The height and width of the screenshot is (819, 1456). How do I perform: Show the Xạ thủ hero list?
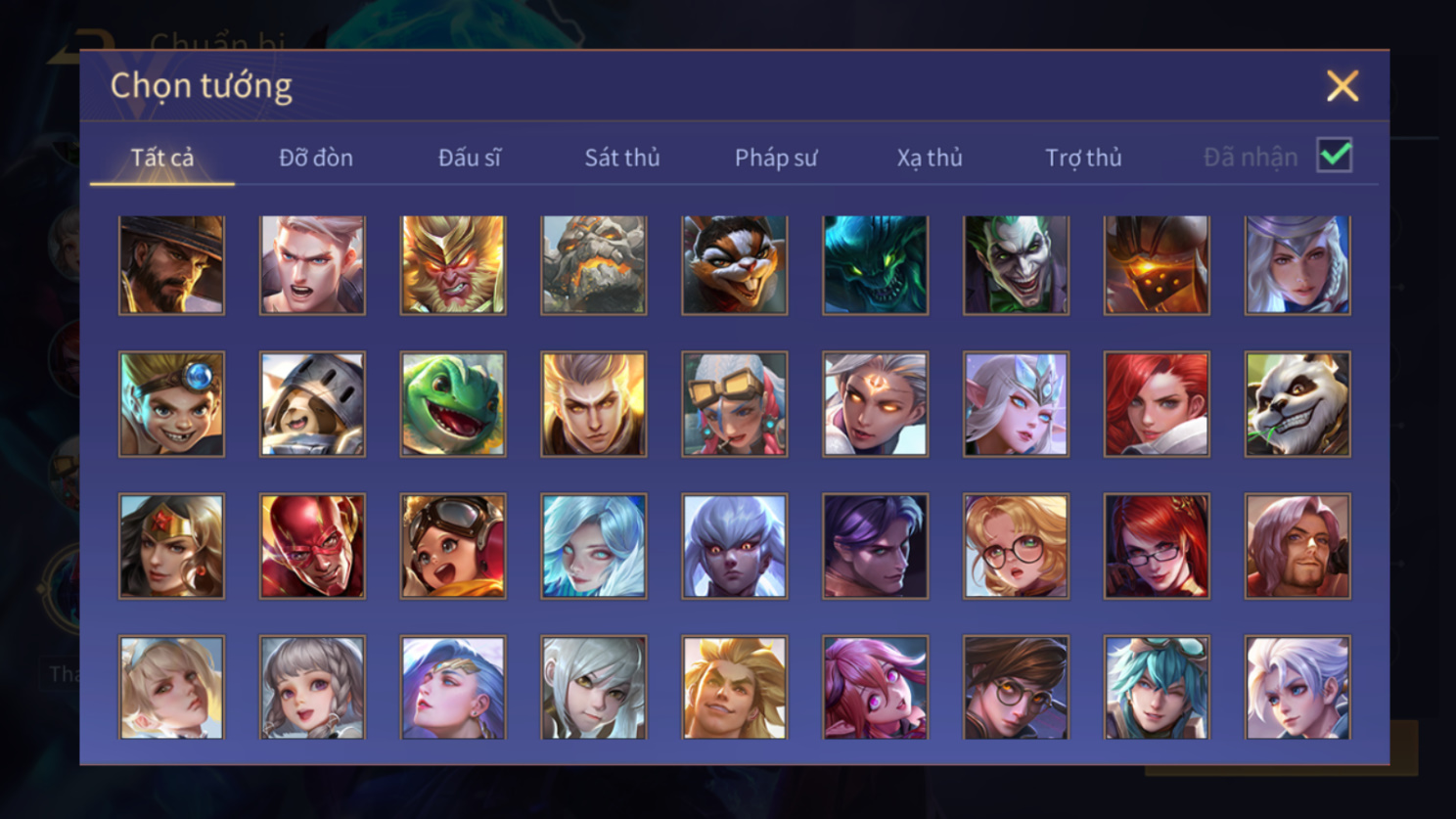pyautogui.click(x=930, y=158)
